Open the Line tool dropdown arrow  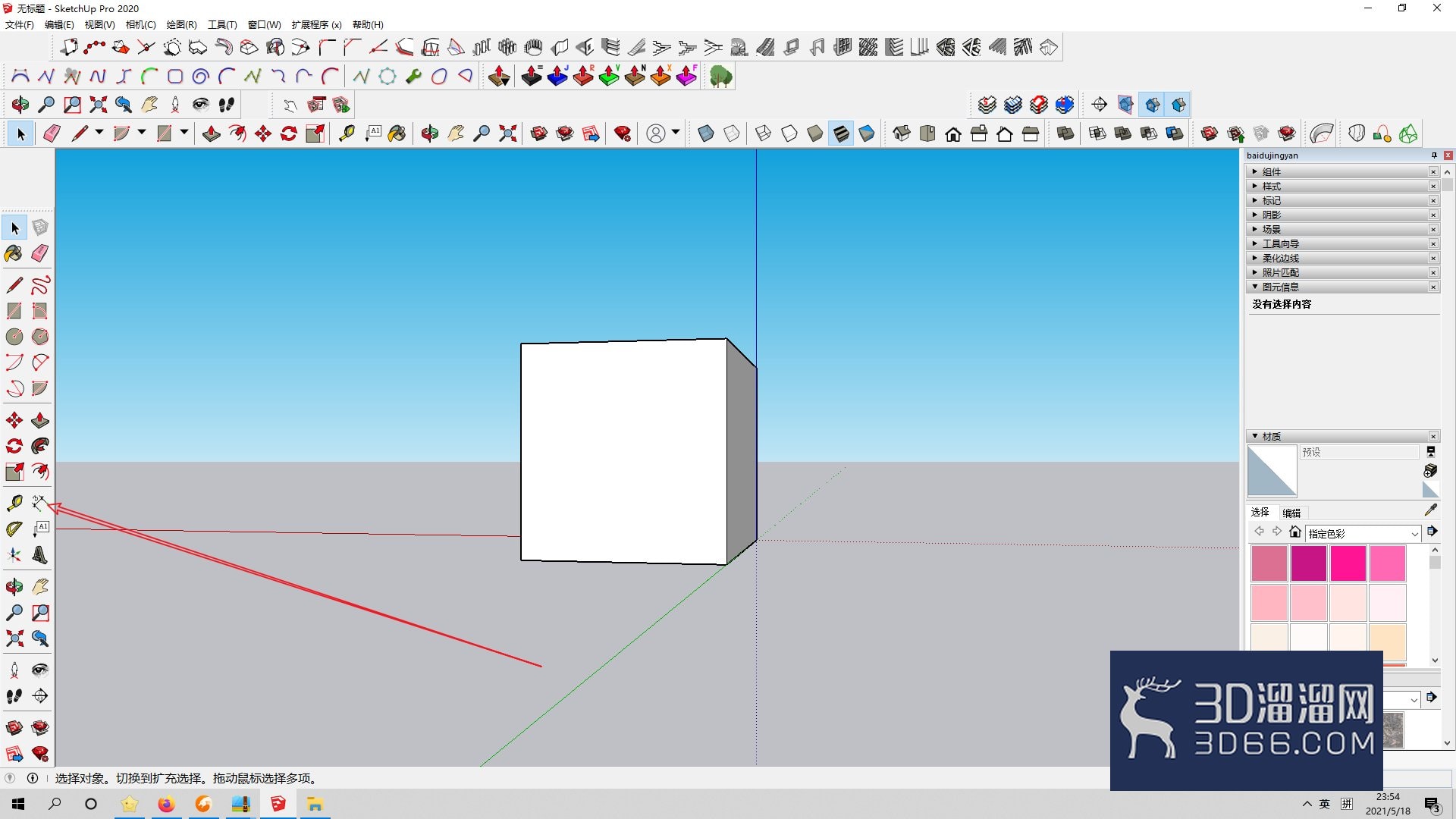coord(99,133)
